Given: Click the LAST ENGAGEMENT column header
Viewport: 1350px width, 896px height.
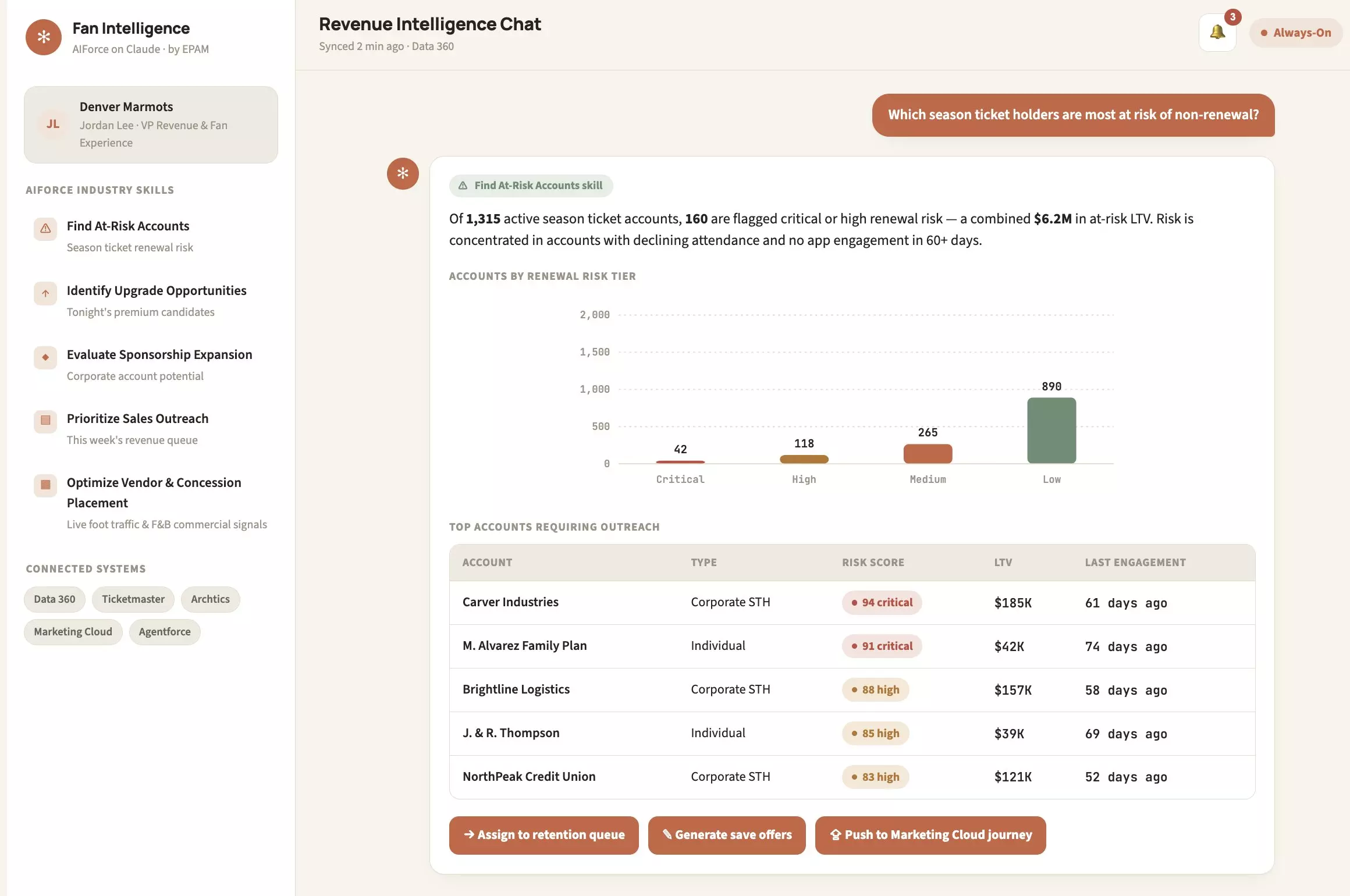Looking at the screenshot, I should click(x=1135, y=563).
